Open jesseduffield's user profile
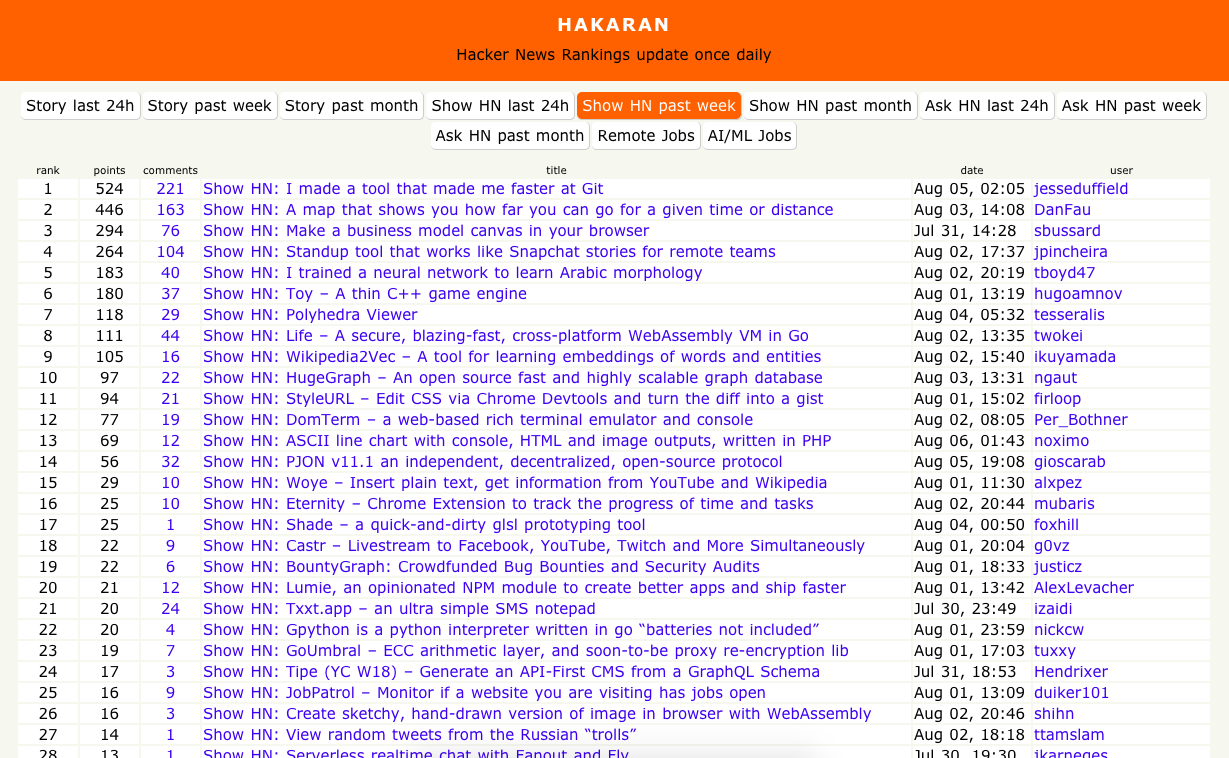This screenshot has width=1229, height=758. [1081, 188]
